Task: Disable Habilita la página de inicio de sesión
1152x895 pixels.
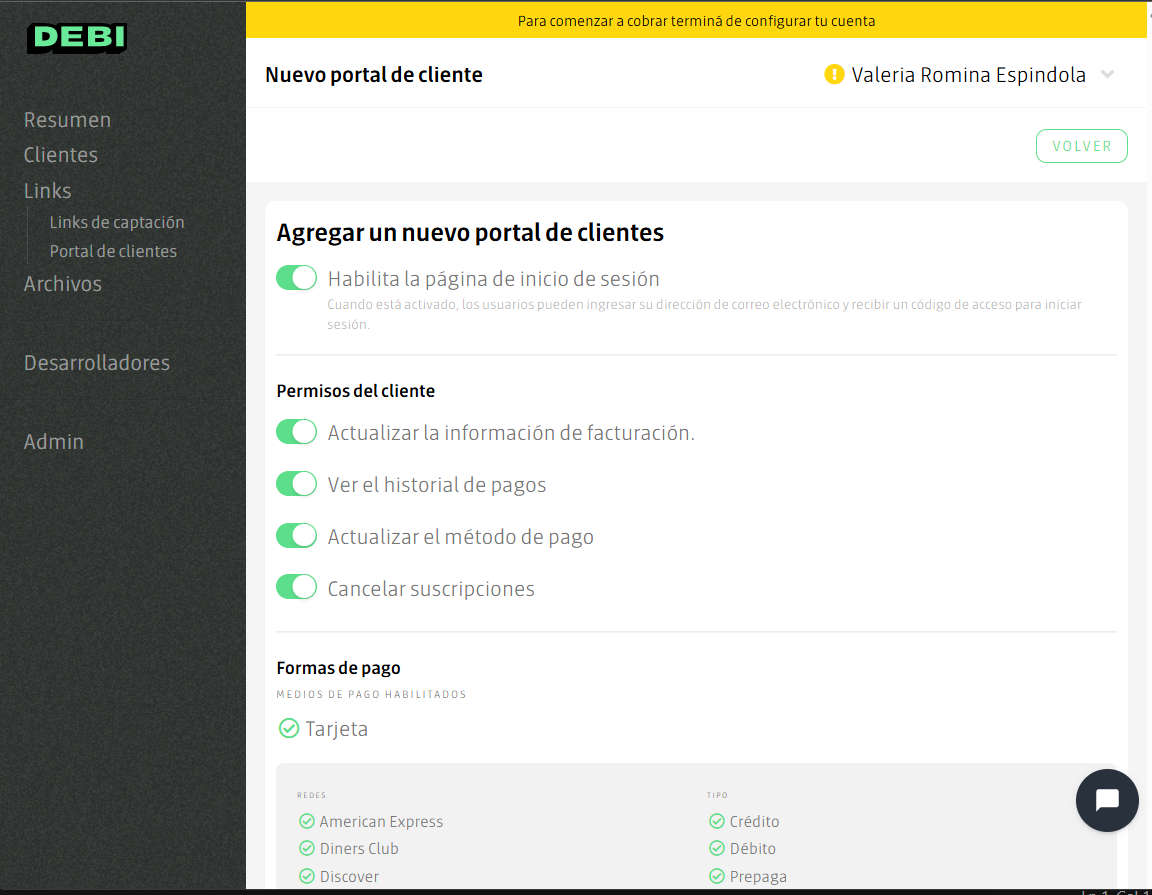Action: (296, 277)
